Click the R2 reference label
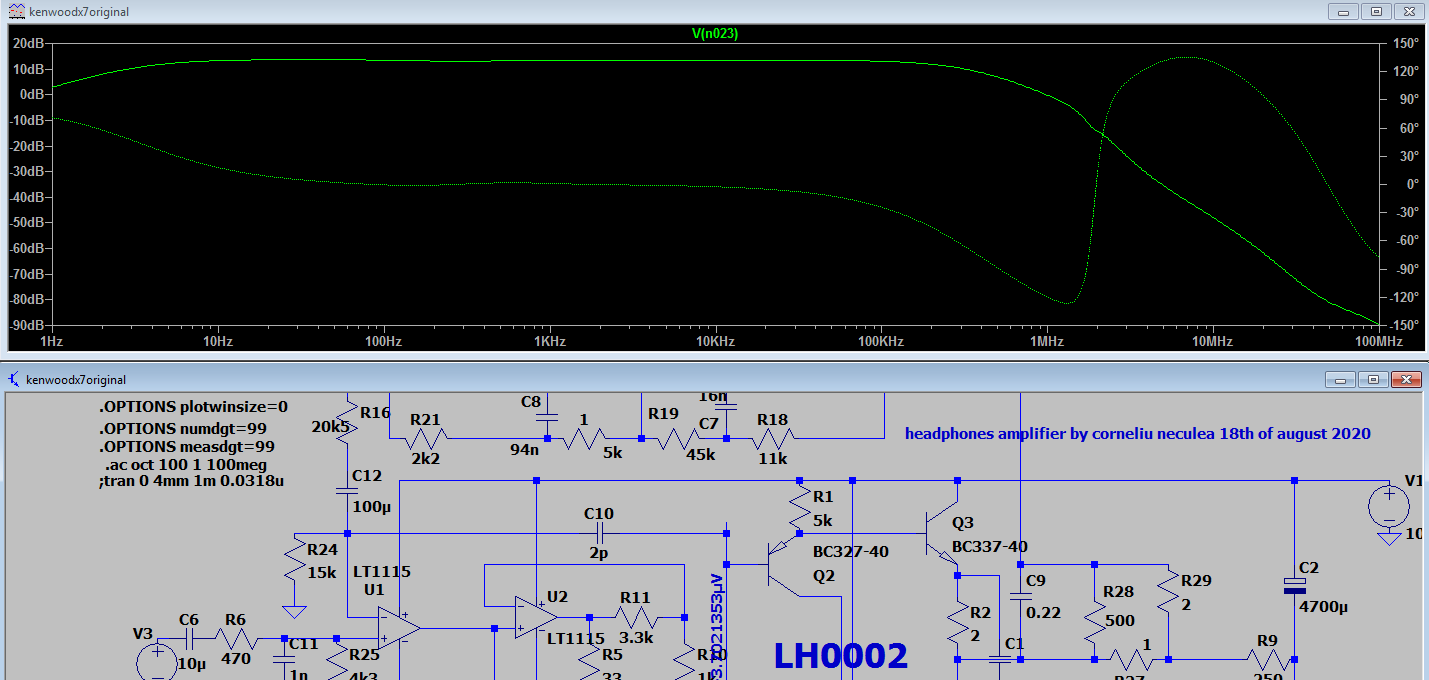The width and height of the screenshot is (1429, 680). point(980,613)
